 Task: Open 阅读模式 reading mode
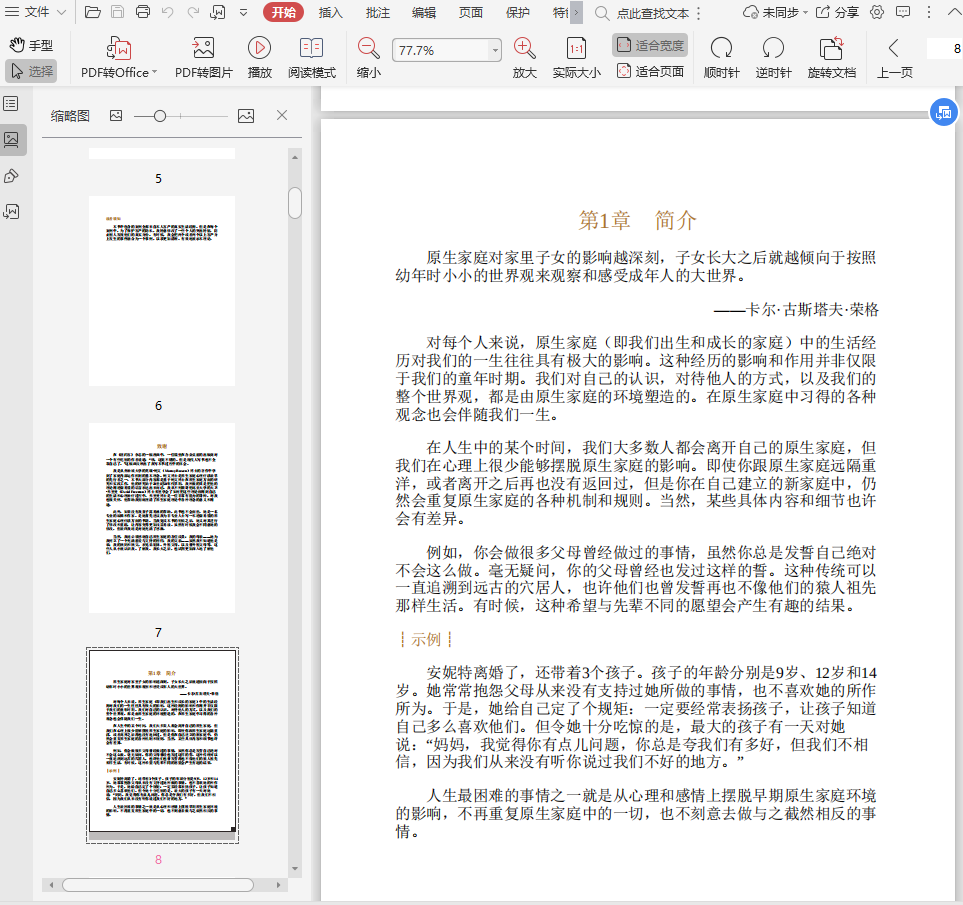311,49
